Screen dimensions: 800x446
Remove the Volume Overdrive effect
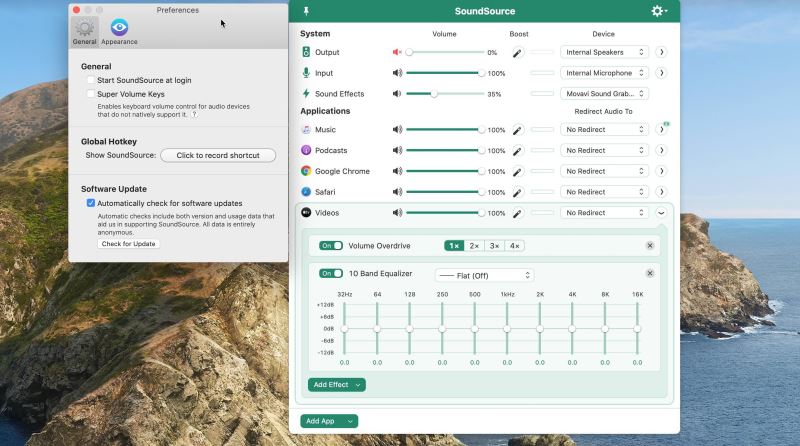650,245
